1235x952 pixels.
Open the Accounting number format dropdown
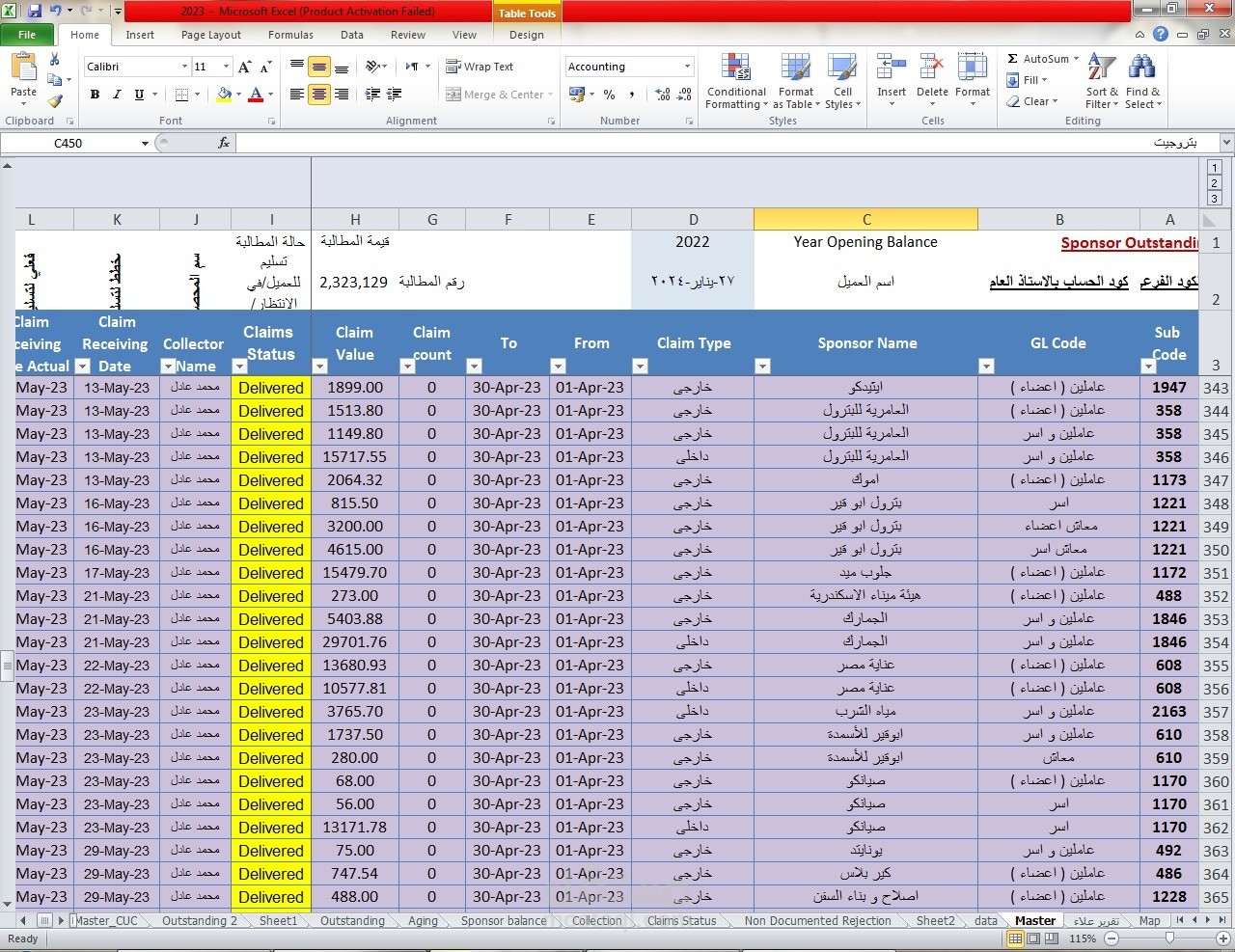tap(687, 67)
